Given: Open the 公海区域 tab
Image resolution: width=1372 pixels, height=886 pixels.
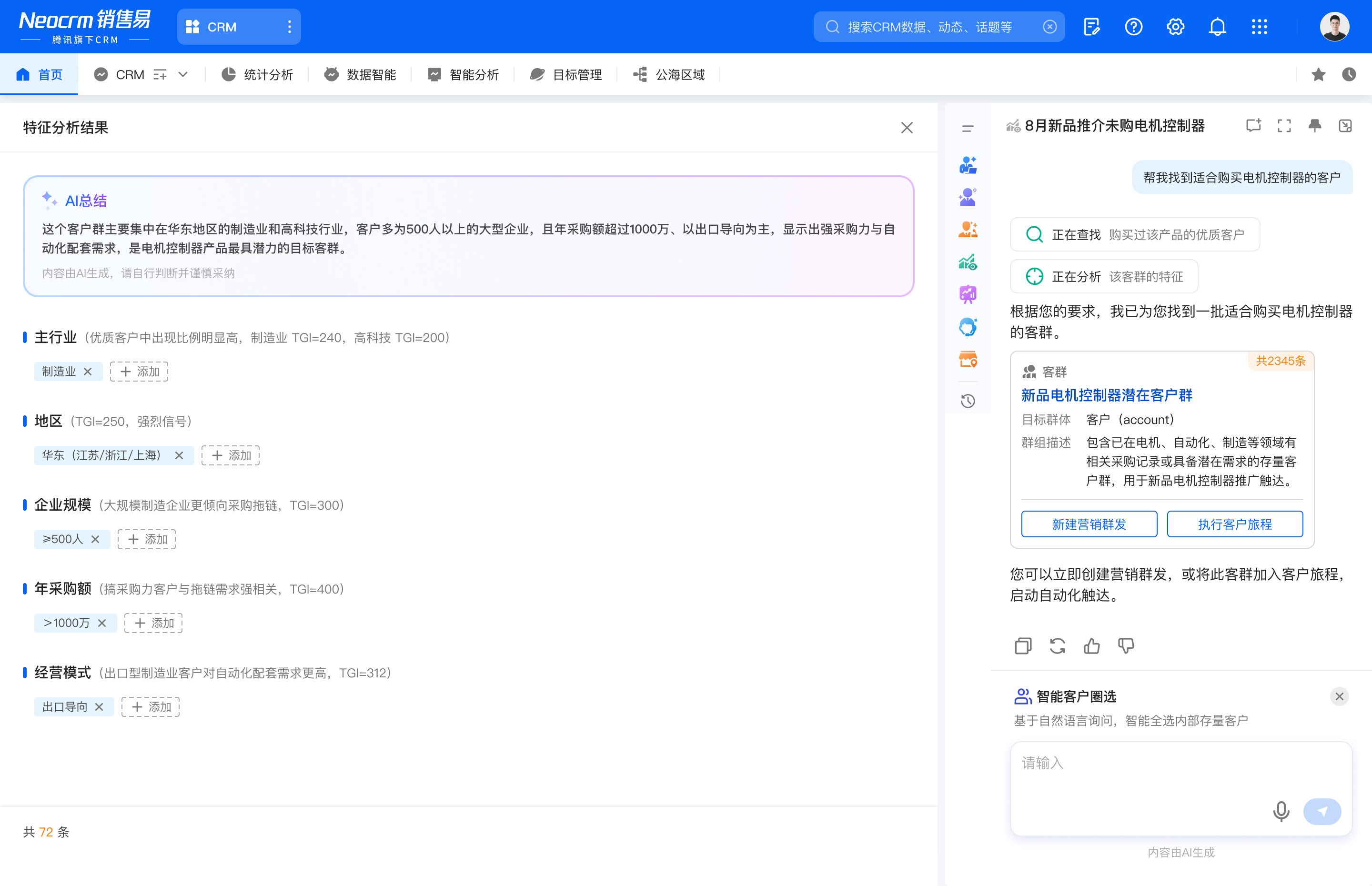Looking at the screenshot, I should (669, 74).
